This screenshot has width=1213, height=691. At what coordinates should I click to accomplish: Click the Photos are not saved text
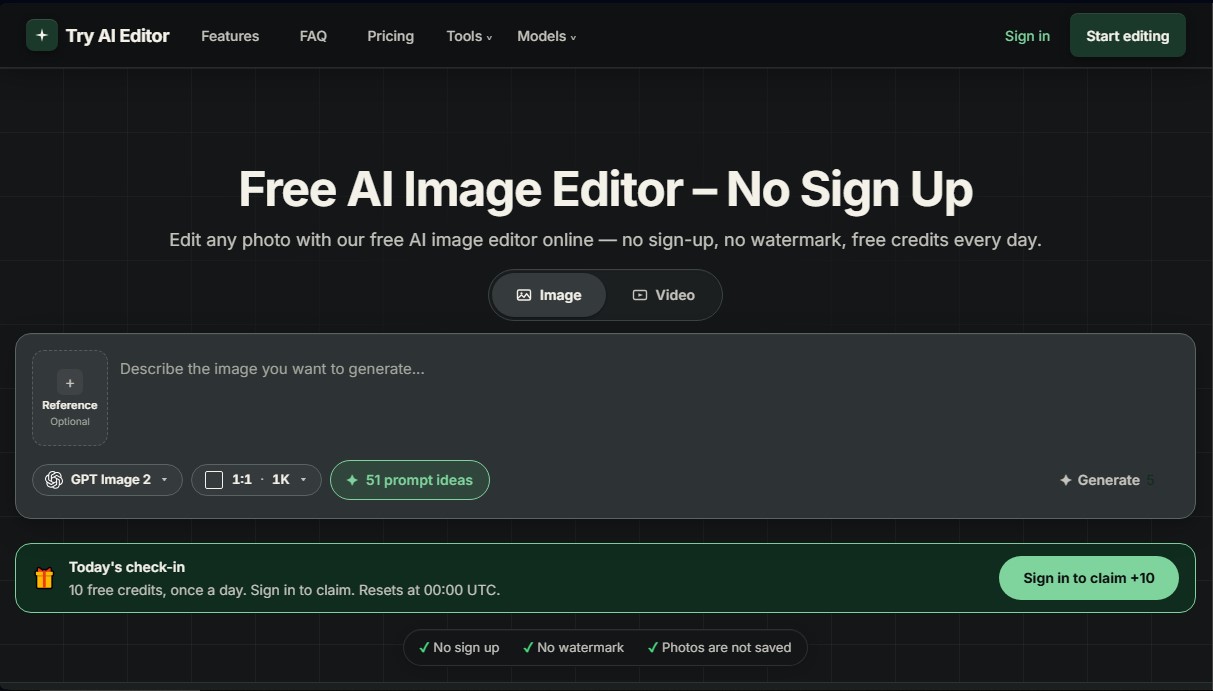click(x=726, y=647)
